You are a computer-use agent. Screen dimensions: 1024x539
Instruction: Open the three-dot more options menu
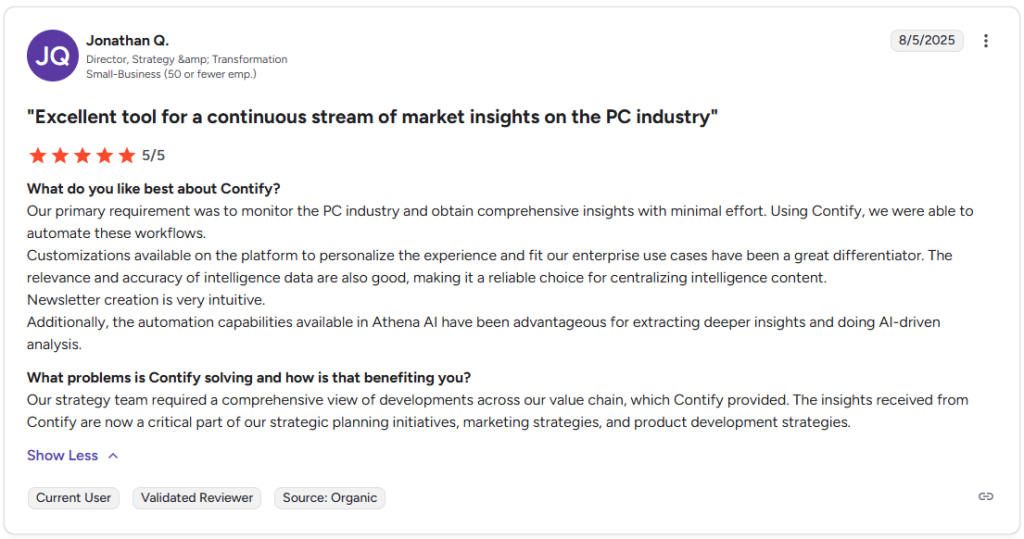(x=986, y=41)
